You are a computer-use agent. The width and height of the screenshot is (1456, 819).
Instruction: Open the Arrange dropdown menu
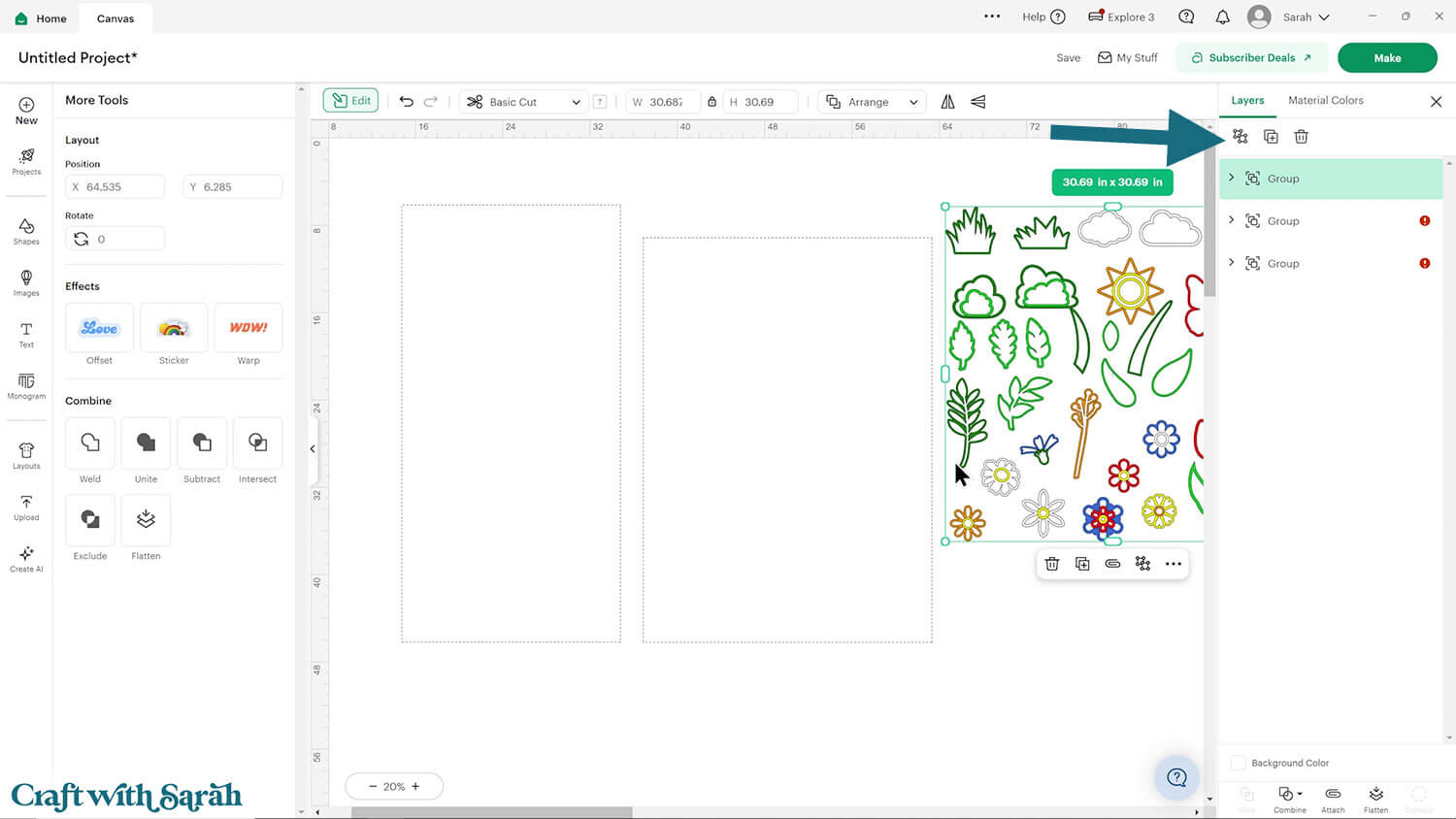(x=871, y=102)
